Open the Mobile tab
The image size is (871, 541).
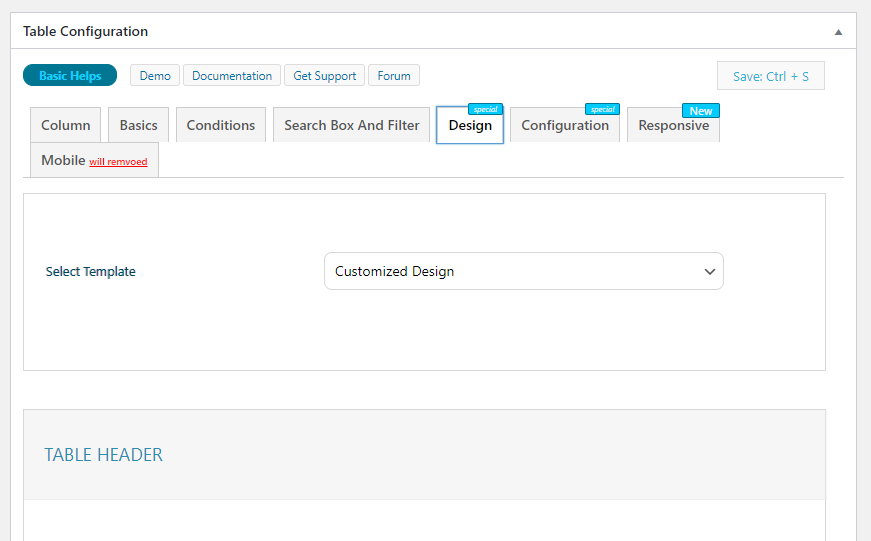coord(94,160)
